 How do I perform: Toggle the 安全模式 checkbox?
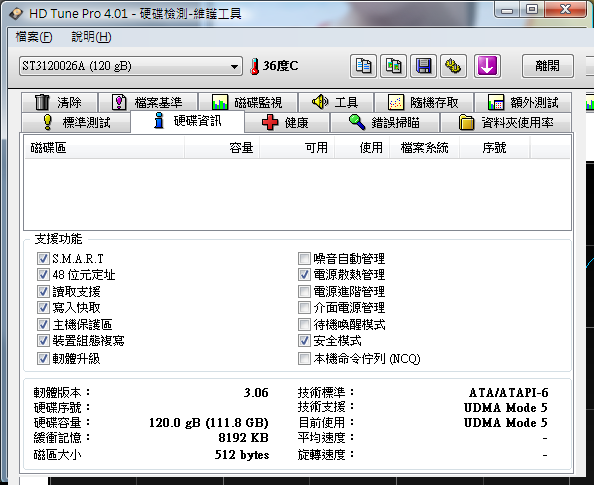[x=304, y=341]
